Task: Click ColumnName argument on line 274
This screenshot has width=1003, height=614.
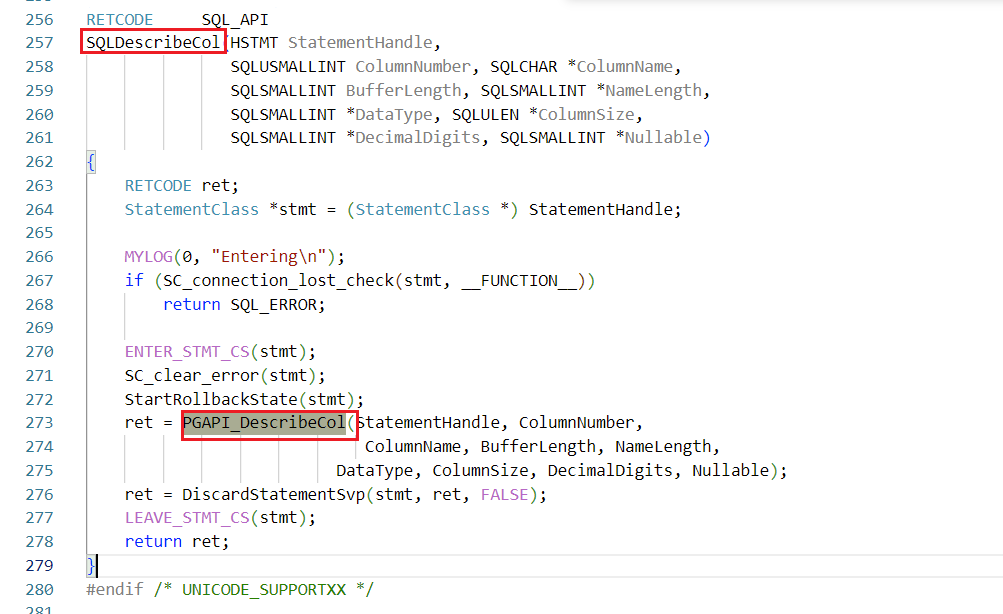Action: 413,446
